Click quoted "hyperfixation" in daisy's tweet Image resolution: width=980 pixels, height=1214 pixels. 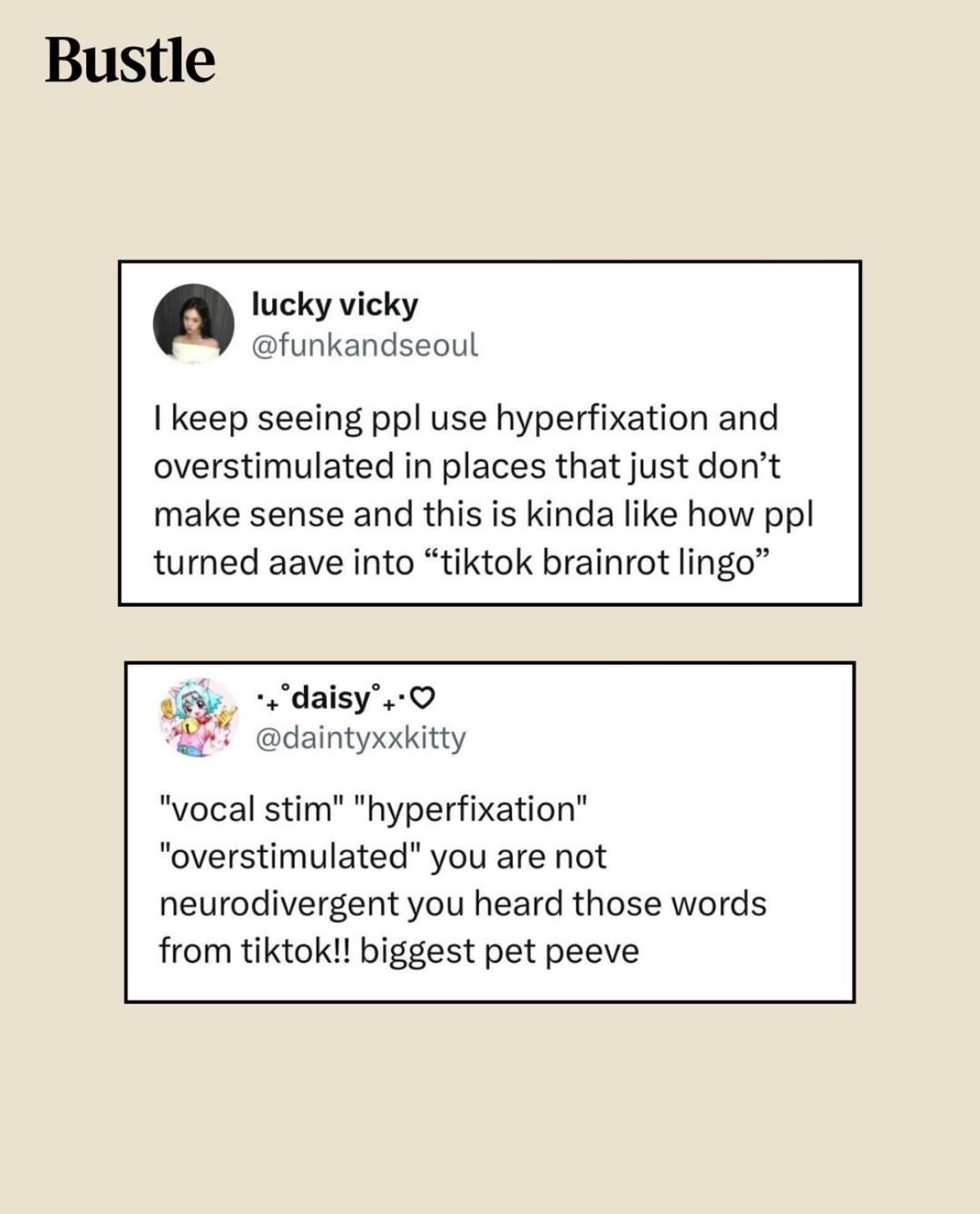tap(475, 809)
